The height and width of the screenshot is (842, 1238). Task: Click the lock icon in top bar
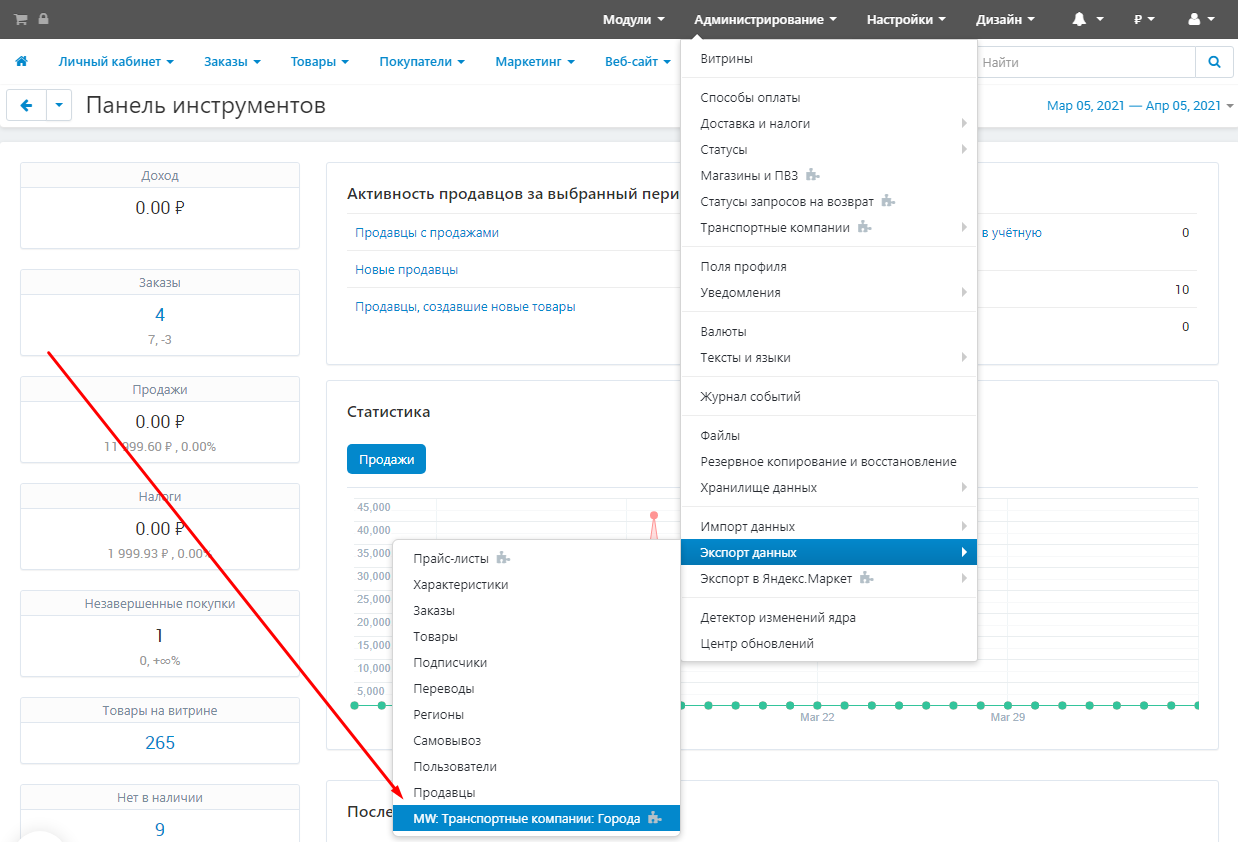point(43,19)
